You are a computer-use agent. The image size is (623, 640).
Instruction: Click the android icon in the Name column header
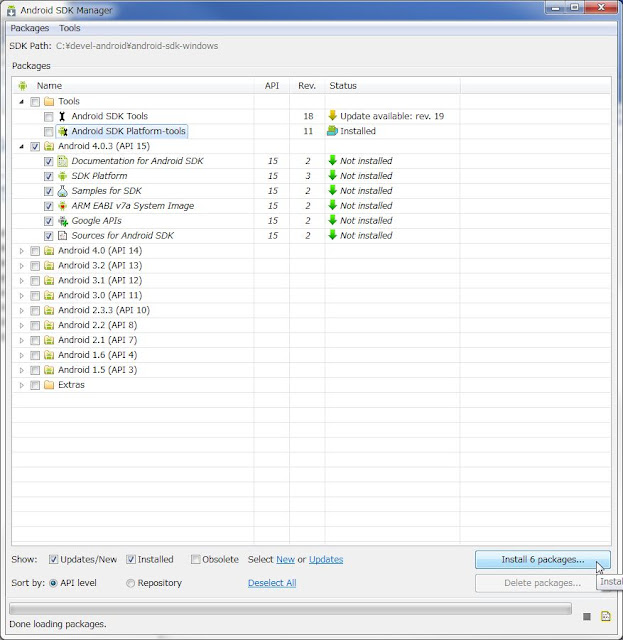23,86
